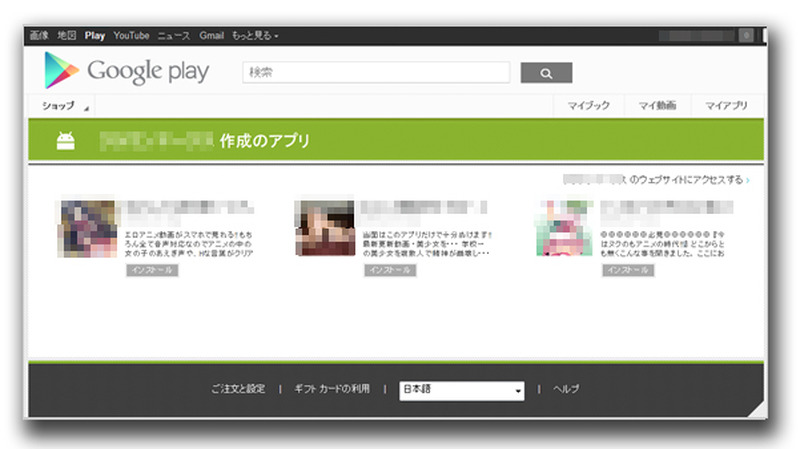This screenshot has height=449, width=800.
Task: Open the middle app's thumbnail image
Action: click(325, 228)
